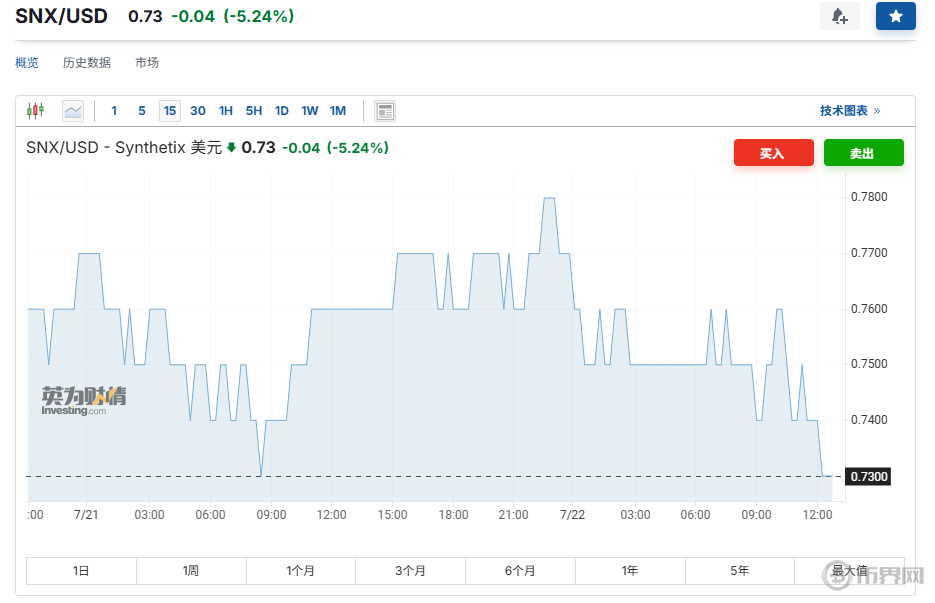This screenshot has width=935, height=603.
Task: Set chart range to 3个月
Action: point(410,571)
